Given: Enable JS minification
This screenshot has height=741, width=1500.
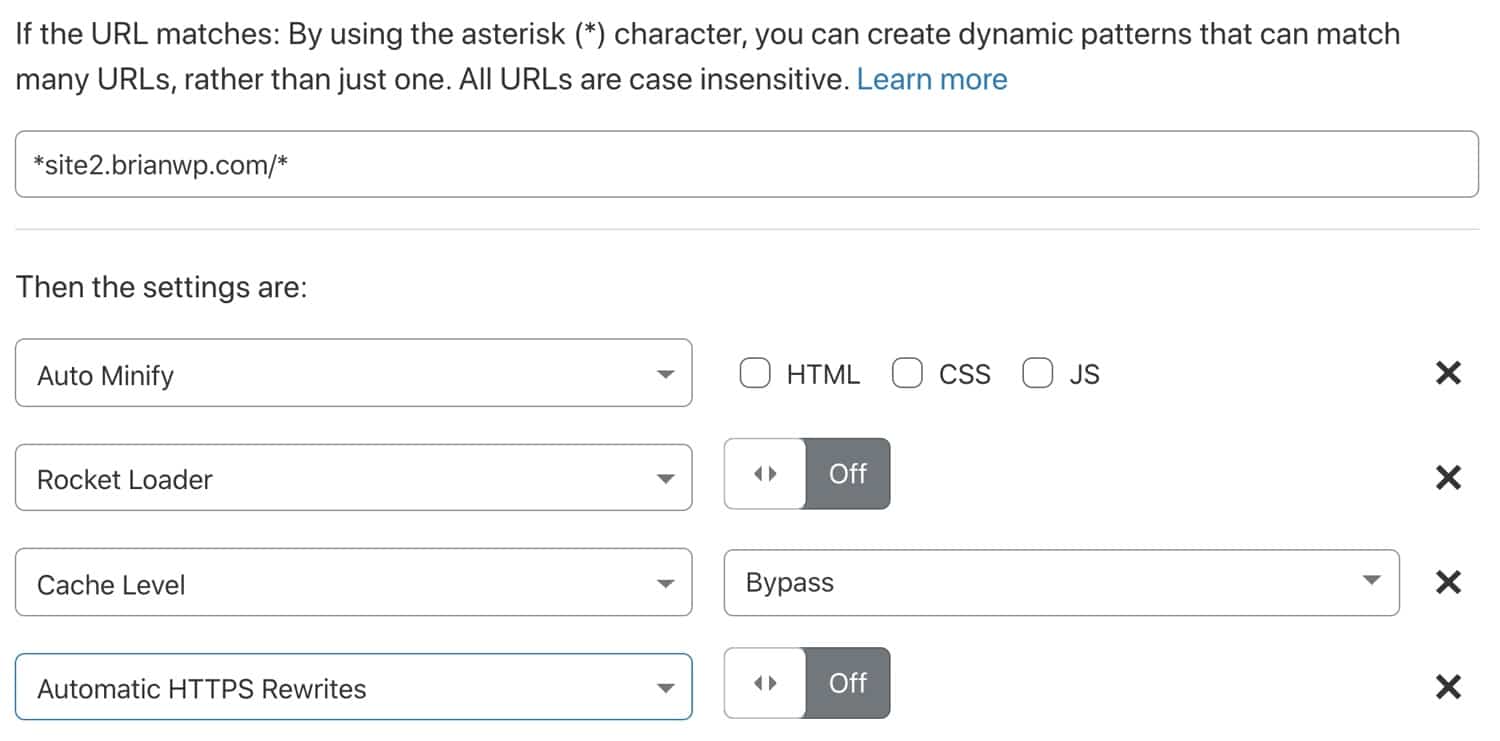Looking at the screenshot, I should click(x=1037, y=373).
